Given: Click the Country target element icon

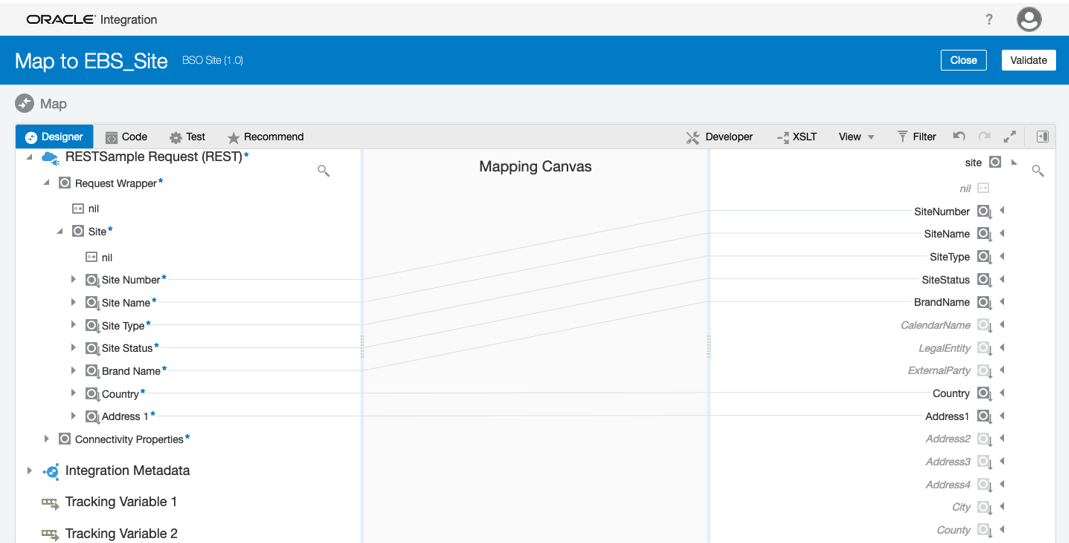Looking at the screenshot, I should tap(984, 394).
